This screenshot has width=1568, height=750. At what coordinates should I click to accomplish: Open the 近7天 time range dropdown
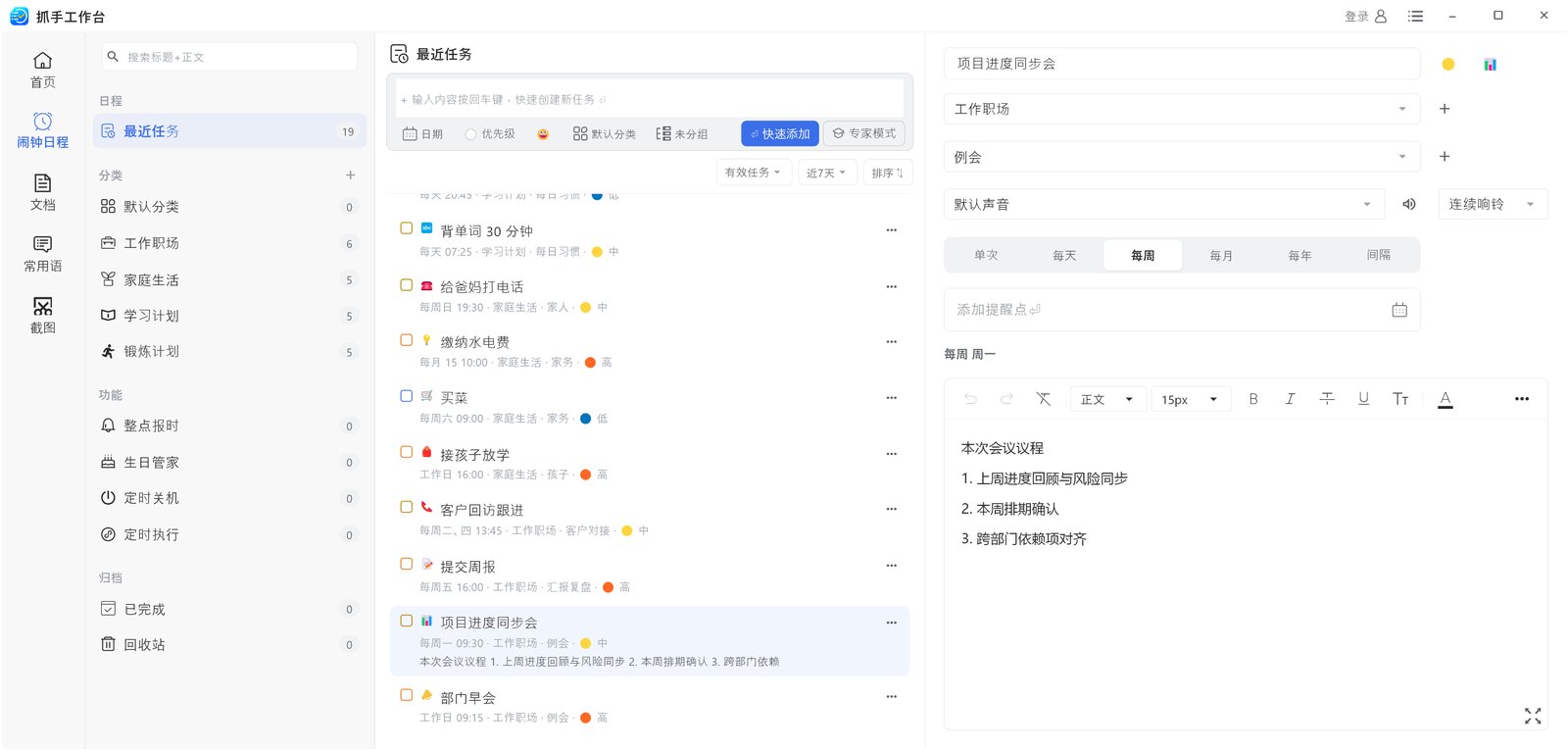tap(826, 173)
